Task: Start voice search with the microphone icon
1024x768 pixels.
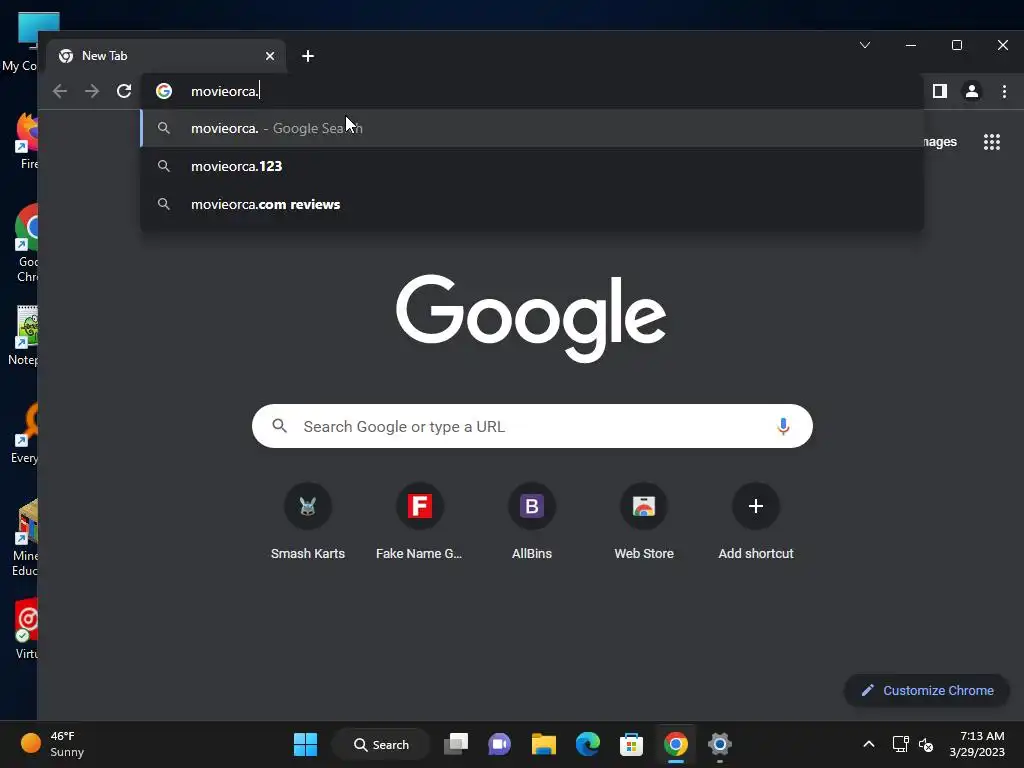Action: coord(783,426)
